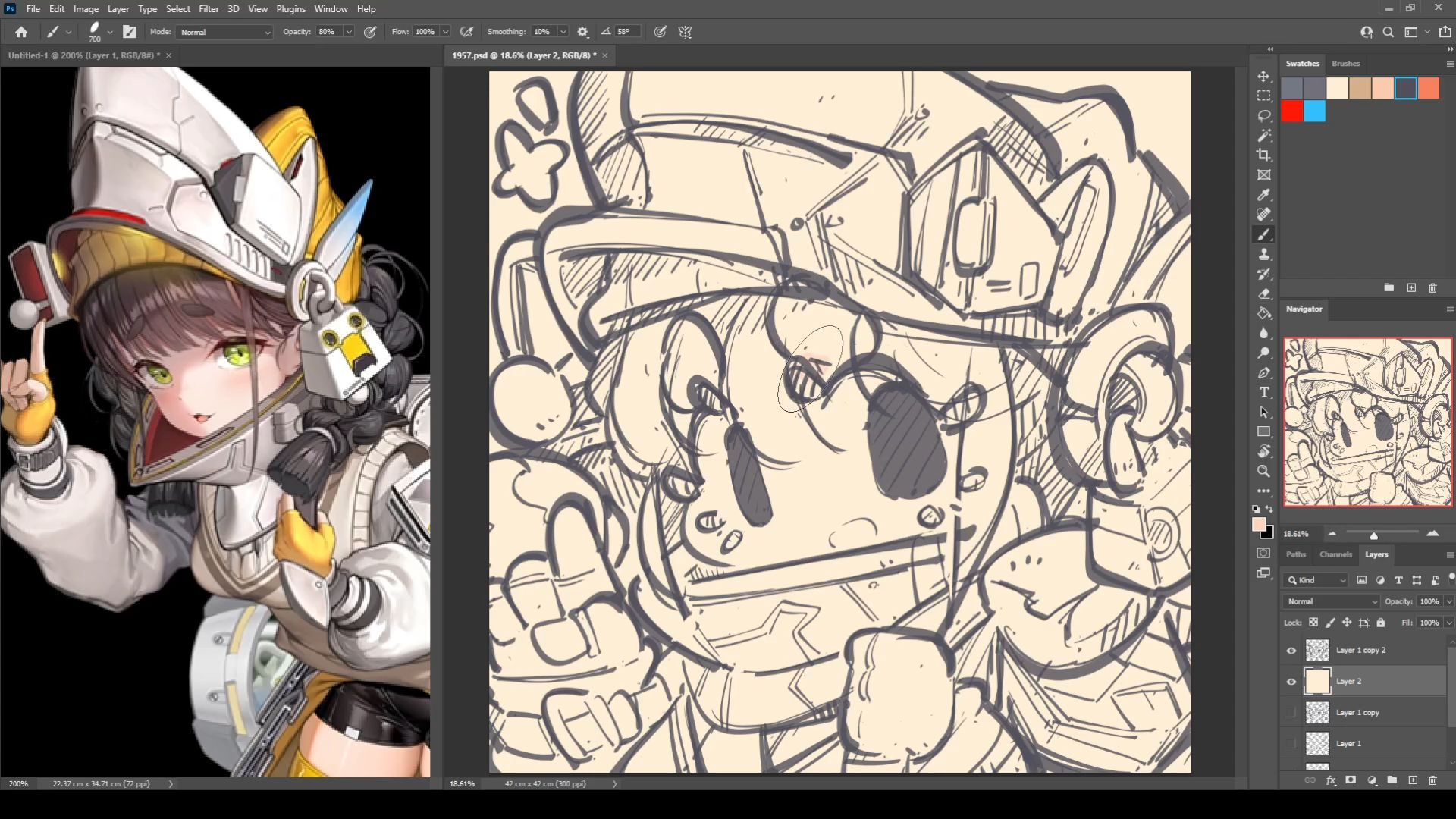Viewport: 1456px width, 819px height.
Task: Select the Eraser tool
Action: point(1263,293)
